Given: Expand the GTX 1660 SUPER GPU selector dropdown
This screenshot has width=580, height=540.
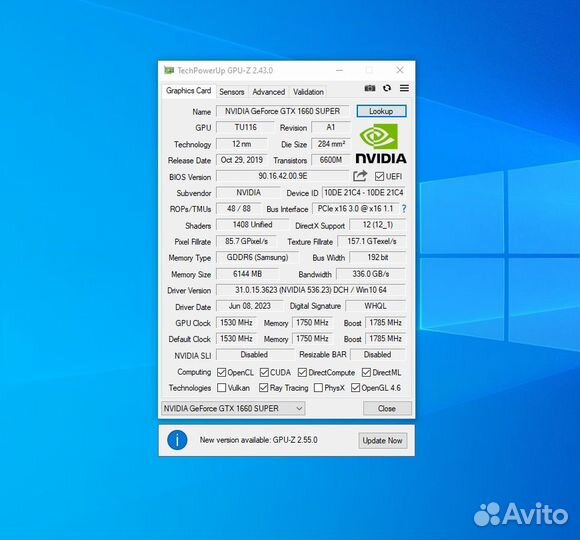Looking at the screenshot, I should pos(233,408).
